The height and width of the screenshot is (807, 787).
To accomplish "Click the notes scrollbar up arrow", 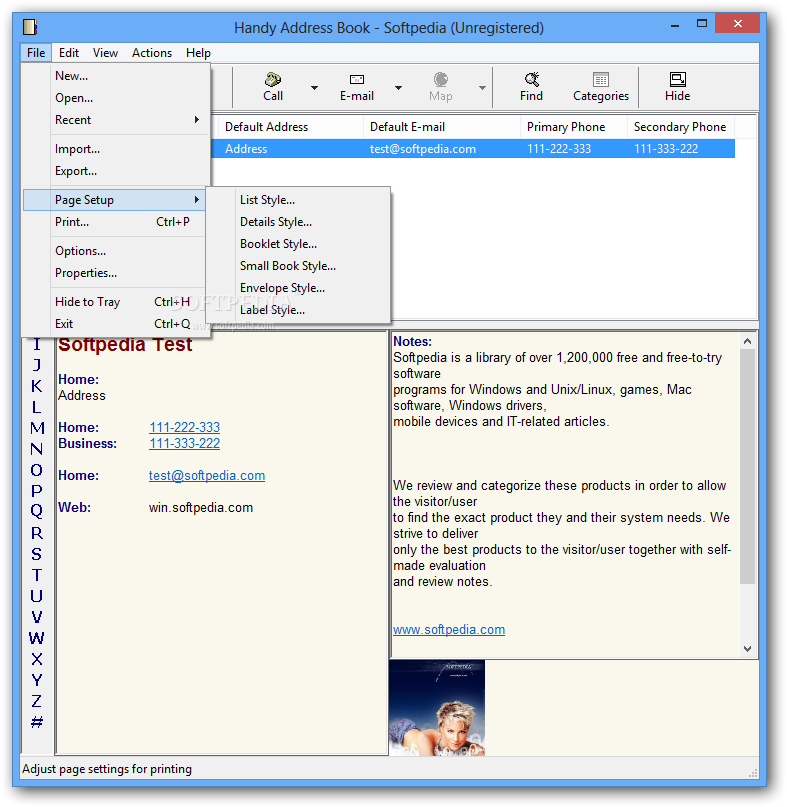I will pyautogui.click(x=747, y=341).
